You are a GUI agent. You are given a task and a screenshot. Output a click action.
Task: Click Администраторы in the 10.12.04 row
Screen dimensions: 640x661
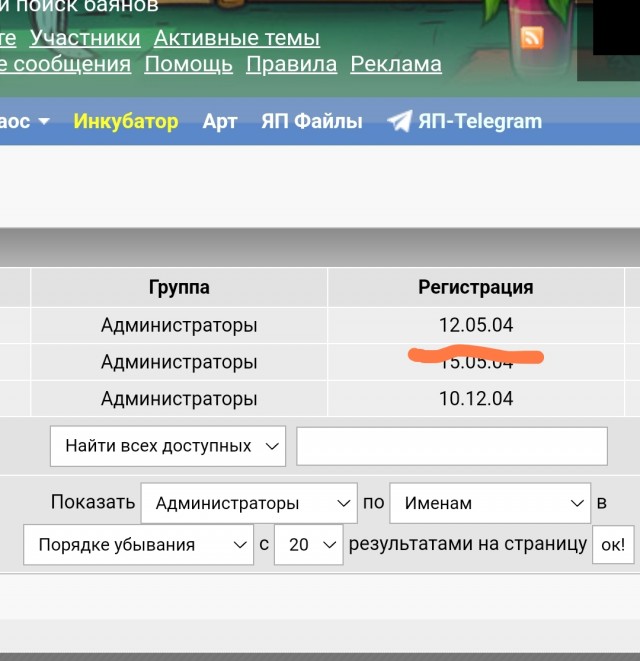click(179, 399)
